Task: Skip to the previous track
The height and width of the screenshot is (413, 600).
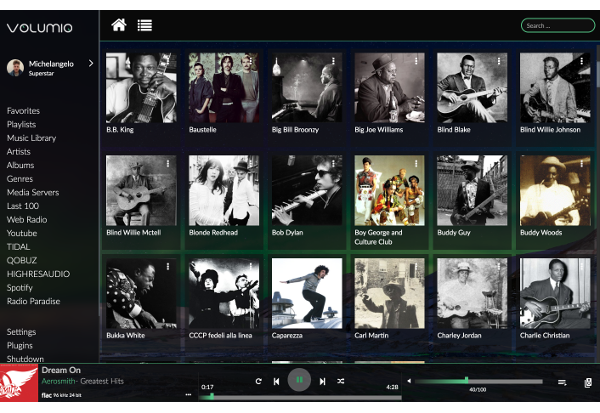Action: coord(276,381)
